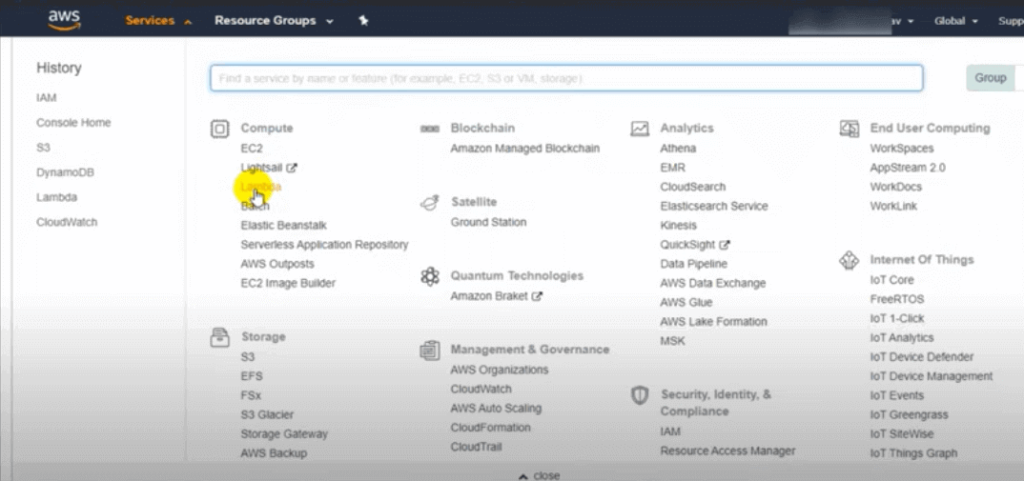The width and height of the screenshot is (1024, 481).
Task: Click the Management & Governance icon
Action: click(x=429, y=350)
